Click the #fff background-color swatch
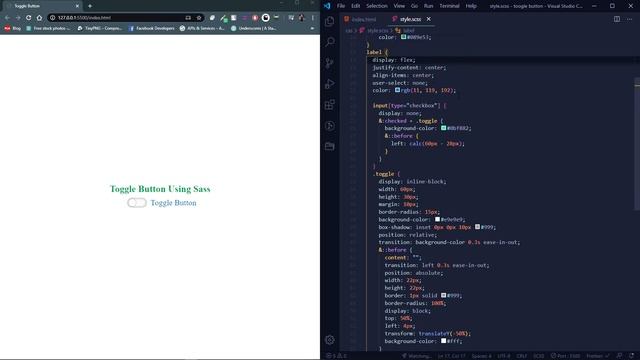This screenshot has height=360, width=640. point(444,341)
